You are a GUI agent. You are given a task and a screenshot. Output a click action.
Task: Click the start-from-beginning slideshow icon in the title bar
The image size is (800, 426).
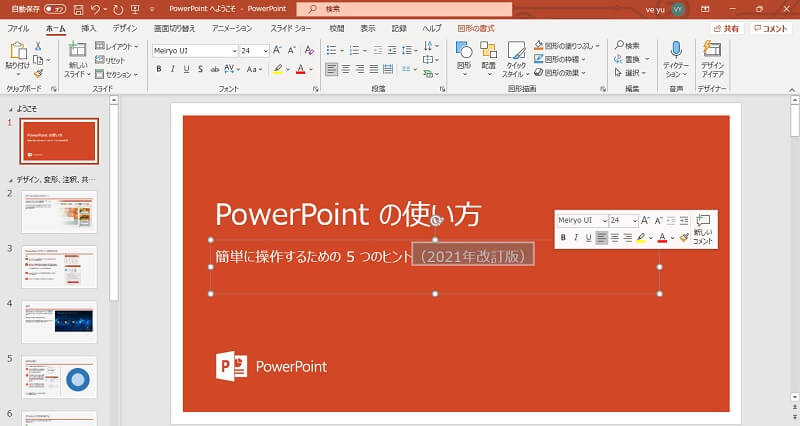135,9
